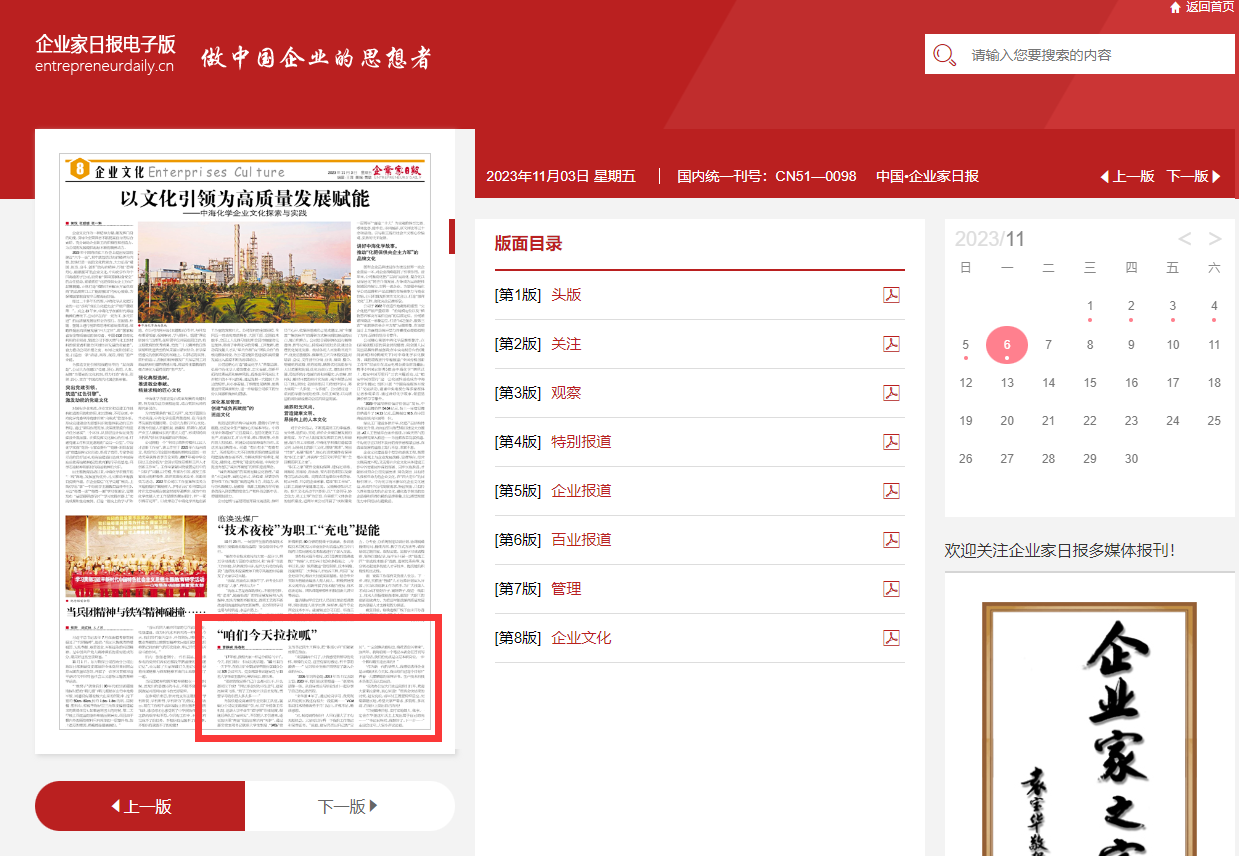Open PDF icon for 第6版 百业报道

click(891, 540)
